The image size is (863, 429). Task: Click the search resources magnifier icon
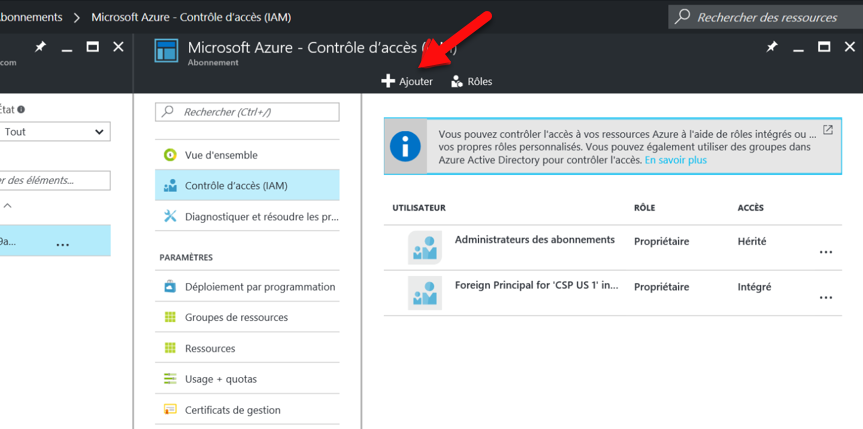coord(682,17)
